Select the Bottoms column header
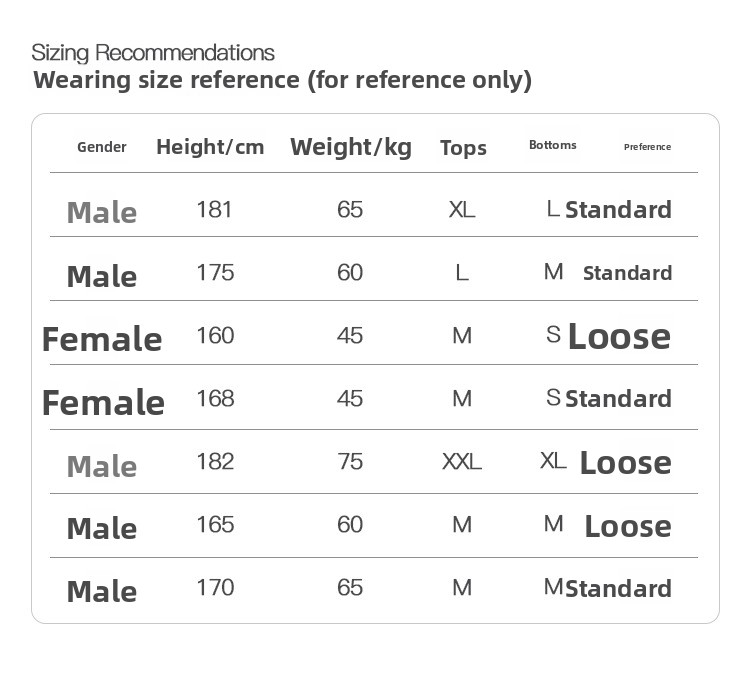 [x=553, y=145]
